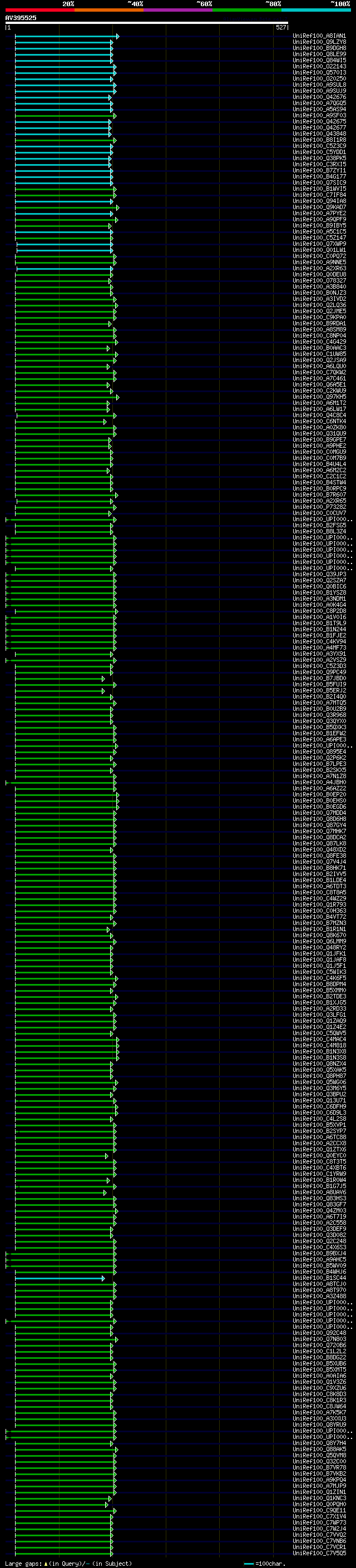Click the UniRef100_A6APE3 label

pyautogui.click(x=319, y=740)
